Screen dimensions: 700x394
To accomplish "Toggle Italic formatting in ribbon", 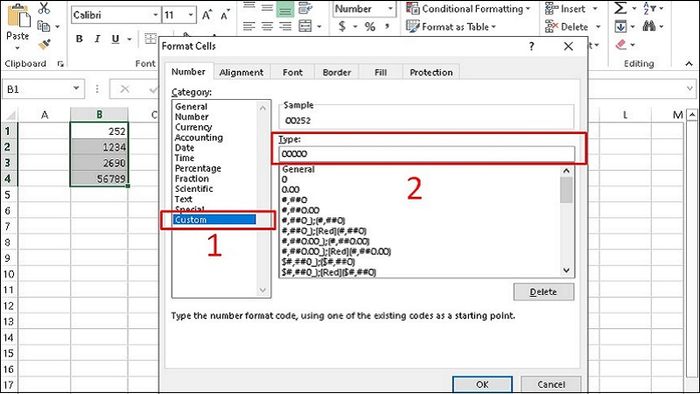I will [x=97, y=39].
